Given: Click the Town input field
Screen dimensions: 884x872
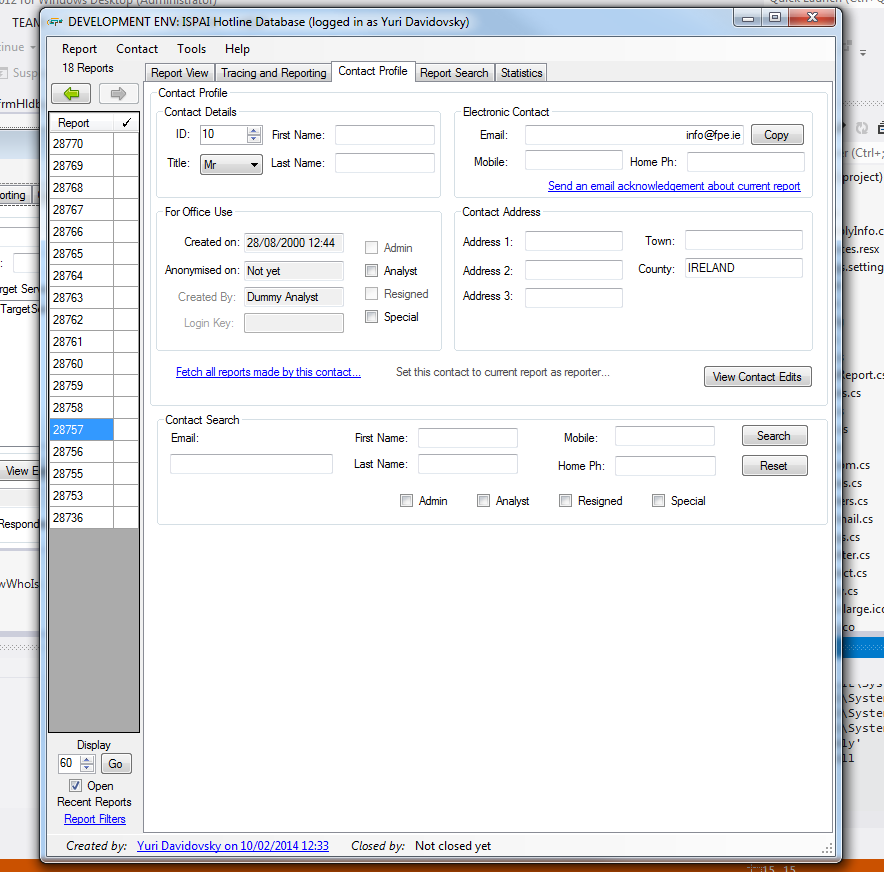Looking at the screenshot, I should (744, 240).
